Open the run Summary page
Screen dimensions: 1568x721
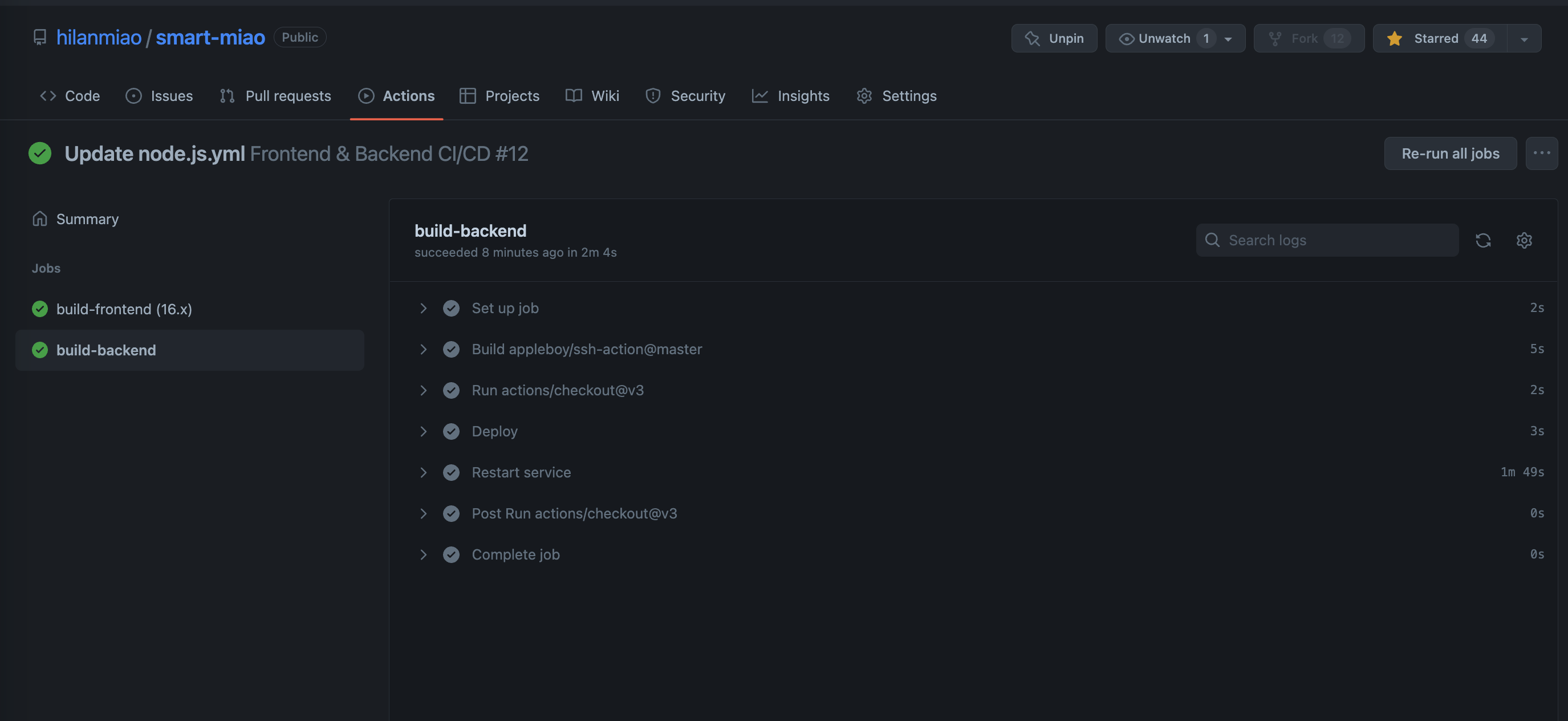87,218
